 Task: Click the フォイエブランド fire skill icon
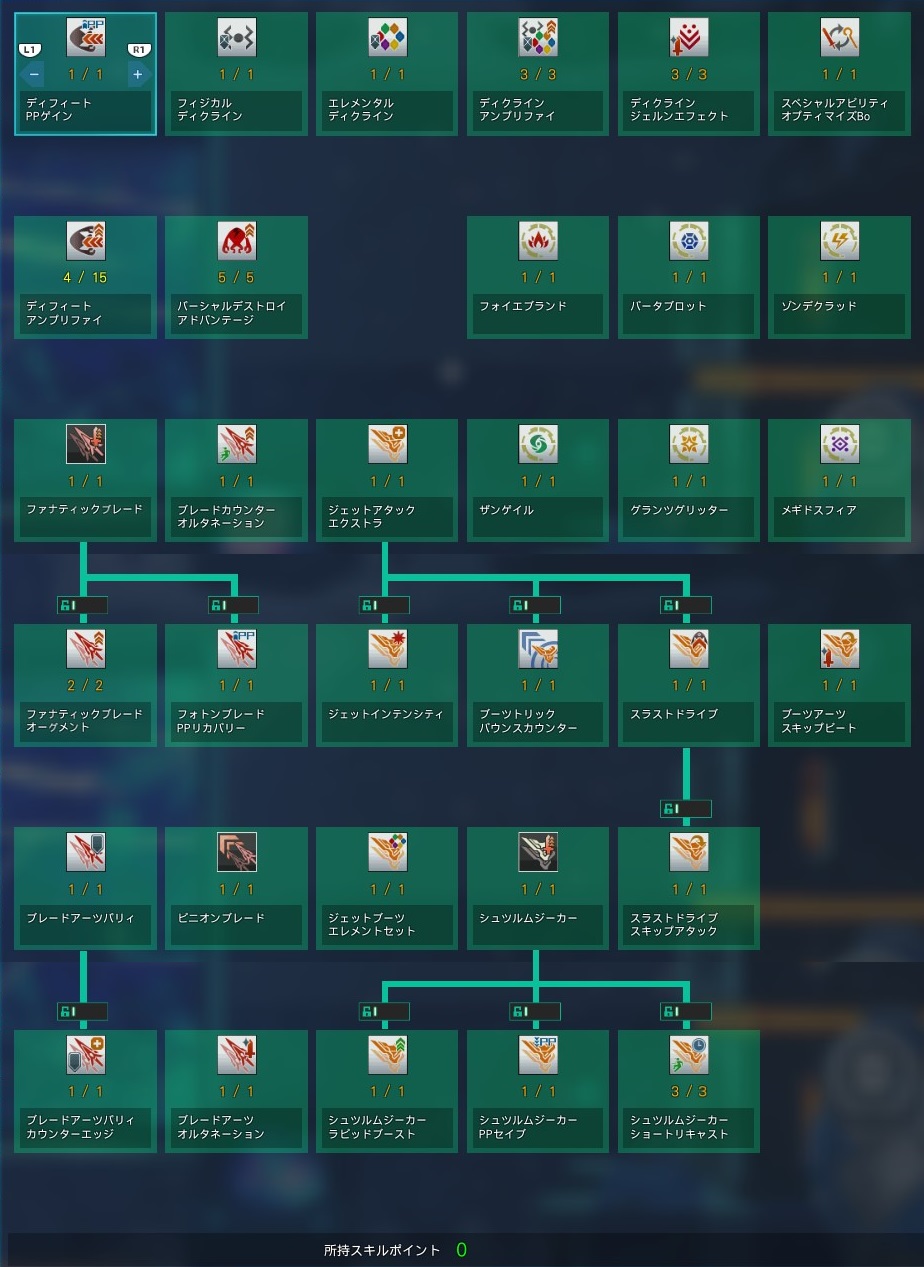538,241
